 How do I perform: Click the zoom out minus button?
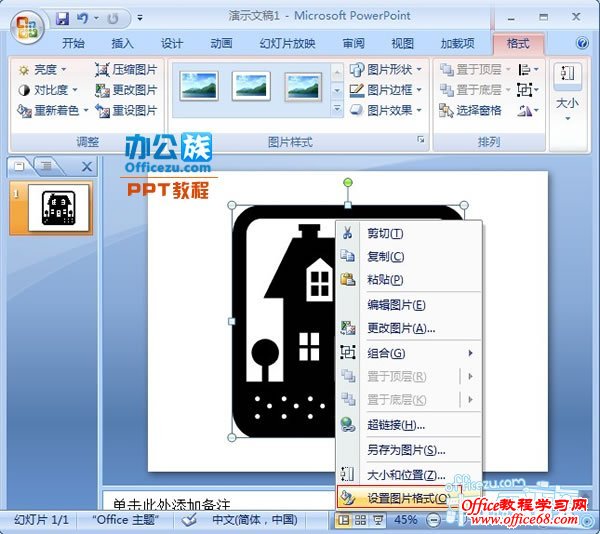tap(434, 520)
